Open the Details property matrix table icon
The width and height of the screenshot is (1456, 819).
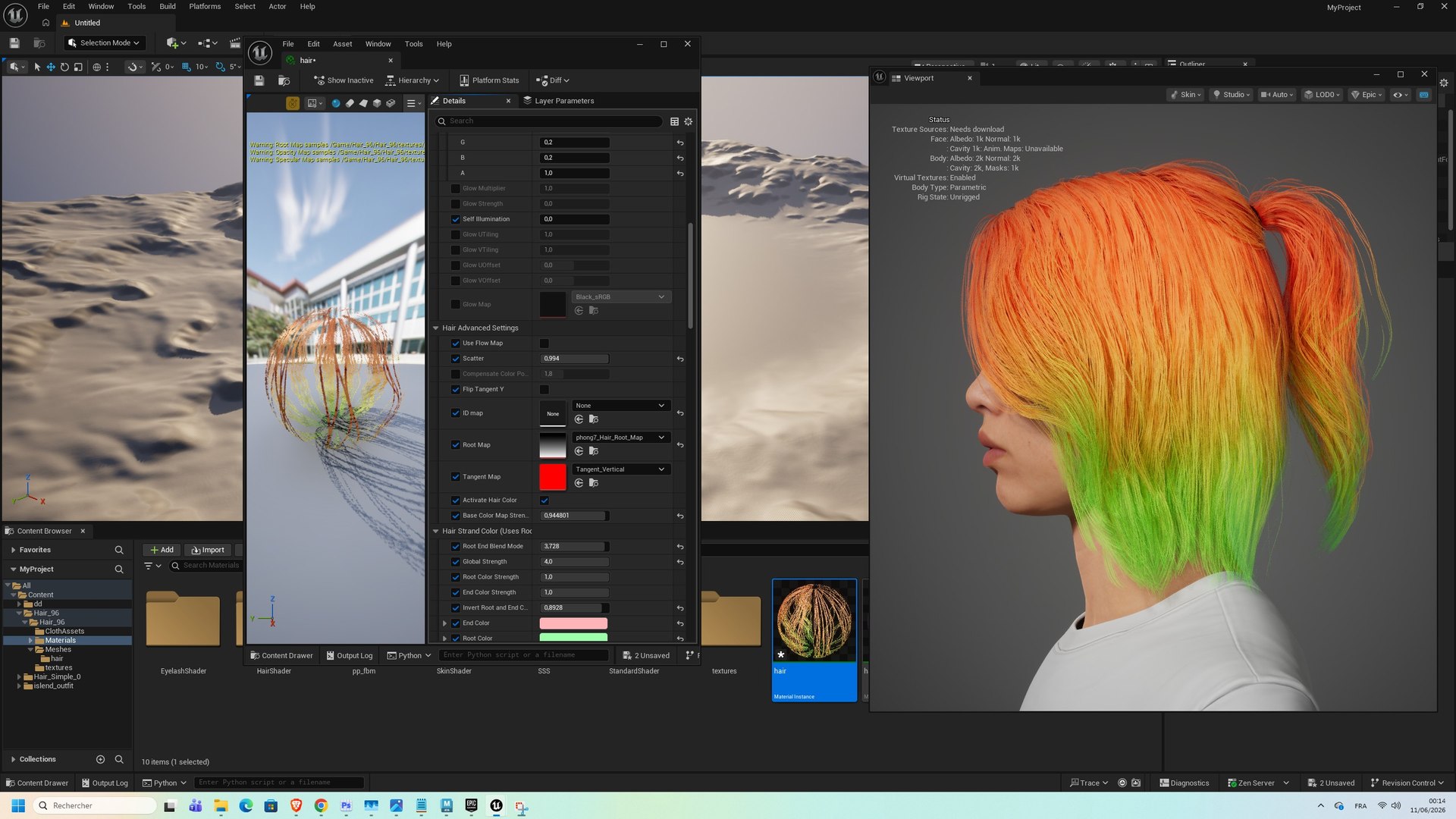(674, 121)
